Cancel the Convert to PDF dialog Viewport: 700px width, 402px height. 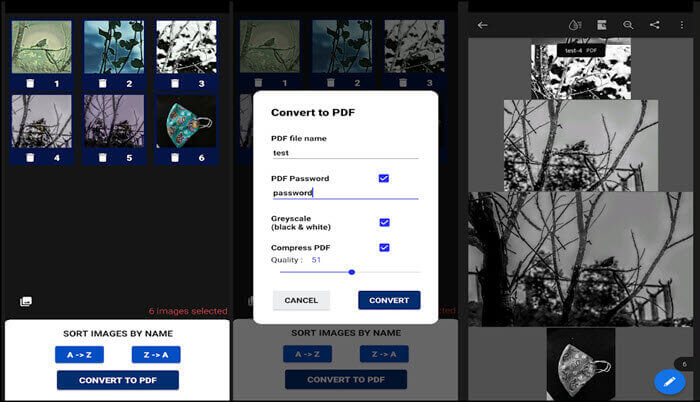(x=301, y=300)
